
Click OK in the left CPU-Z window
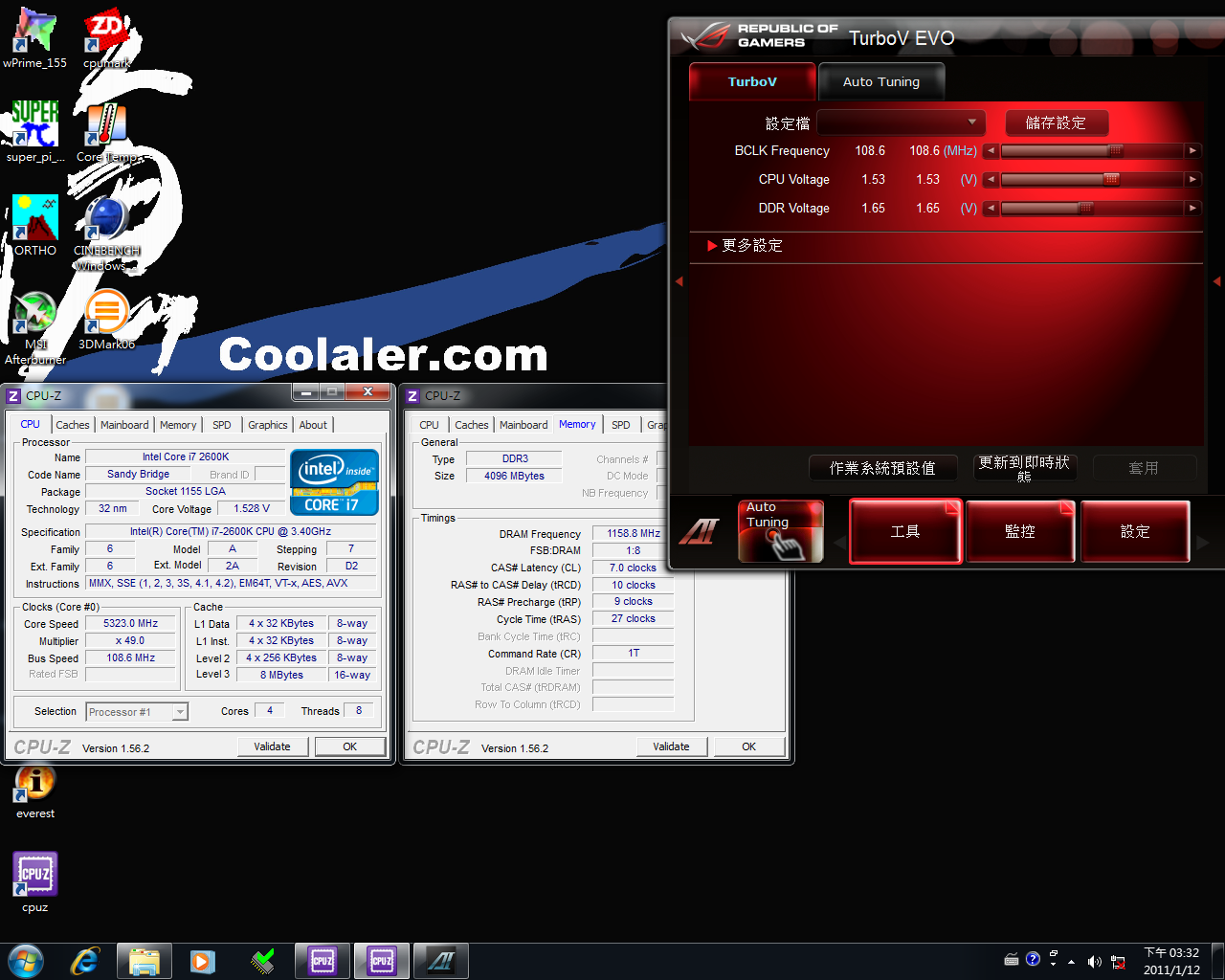point(350,746)
